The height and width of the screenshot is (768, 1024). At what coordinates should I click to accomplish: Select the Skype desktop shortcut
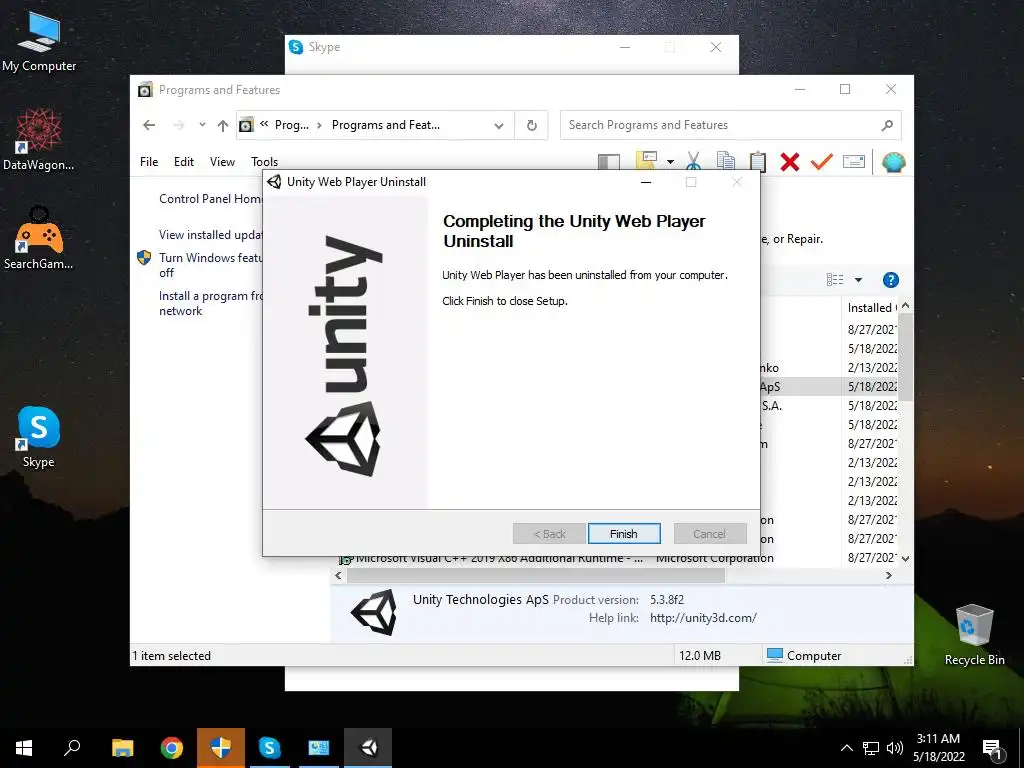click(39, 436)
